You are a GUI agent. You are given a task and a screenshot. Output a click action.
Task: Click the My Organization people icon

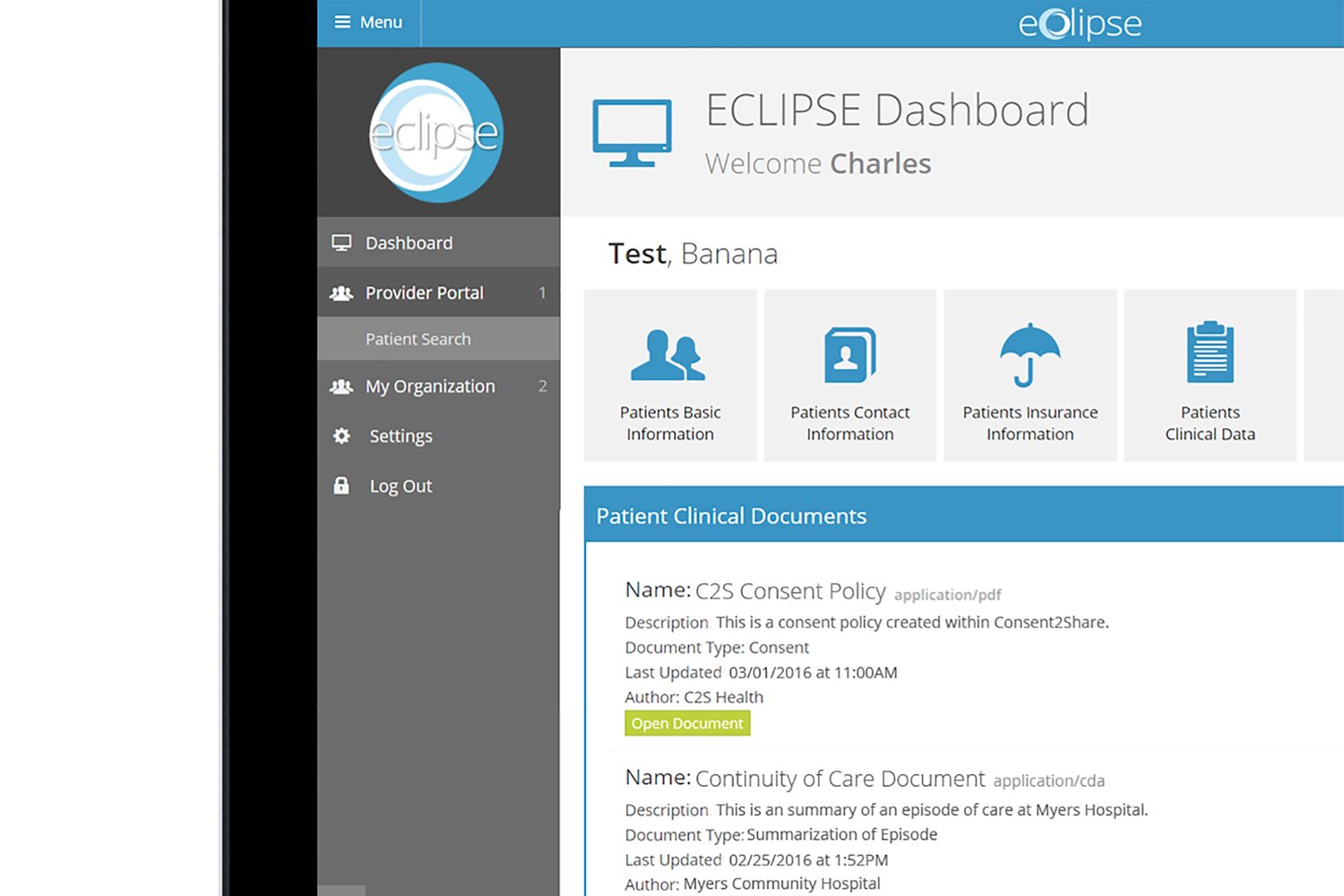341,386
